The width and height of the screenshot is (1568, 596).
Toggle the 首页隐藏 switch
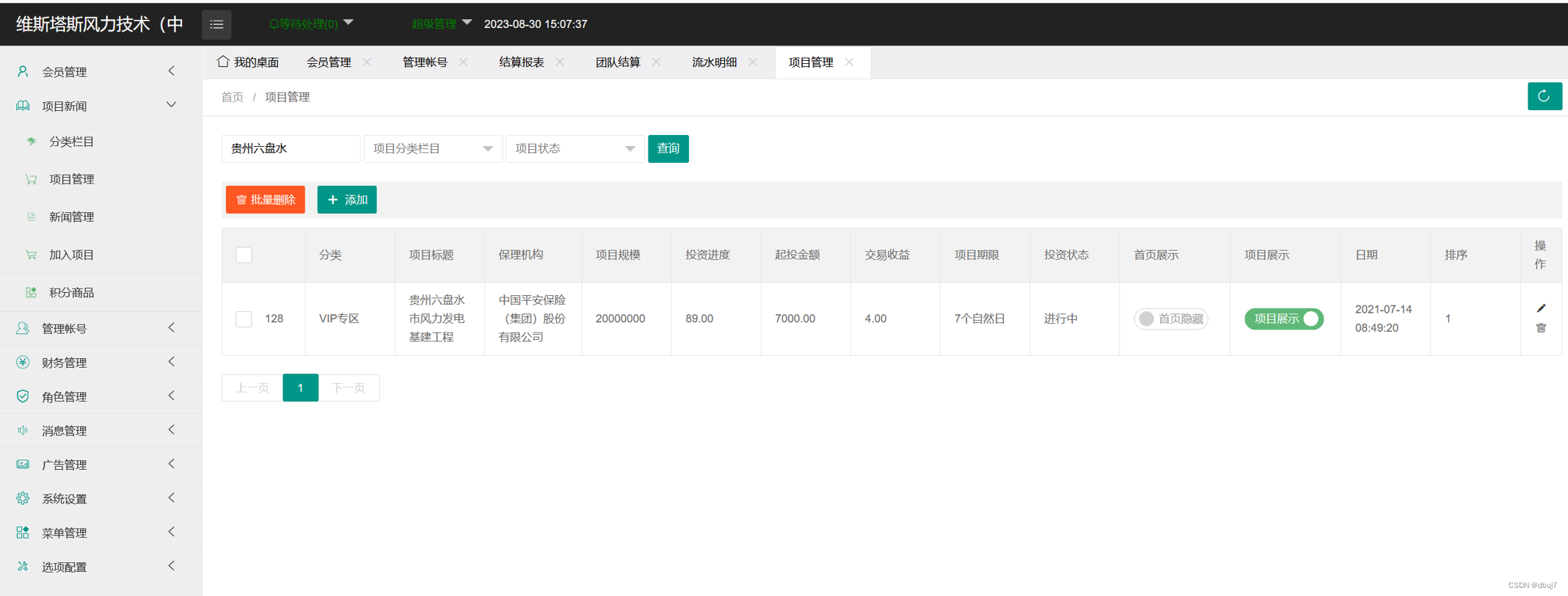(x=1171, y=319)
